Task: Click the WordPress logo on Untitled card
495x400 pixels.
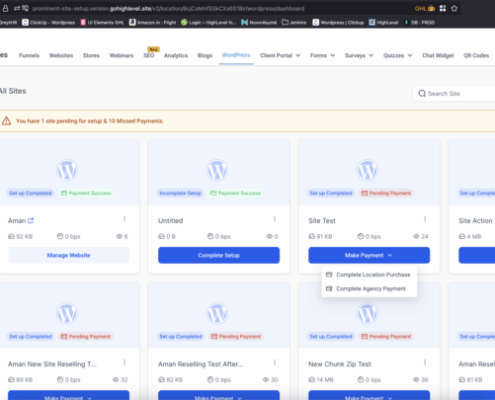Action: [217, 170]
